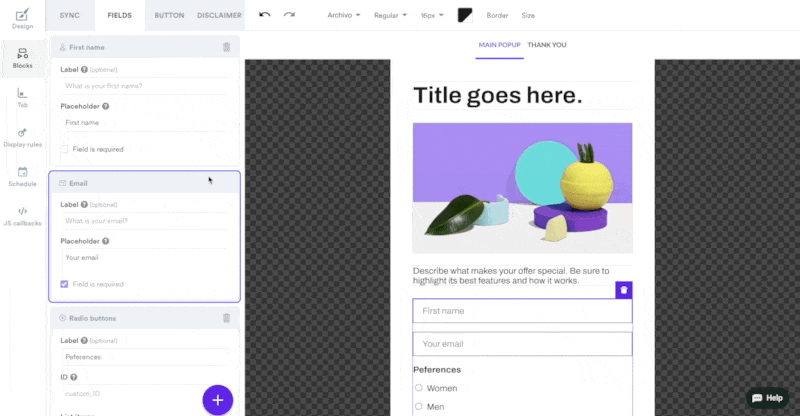Open the Tab sidebar section

22,97
